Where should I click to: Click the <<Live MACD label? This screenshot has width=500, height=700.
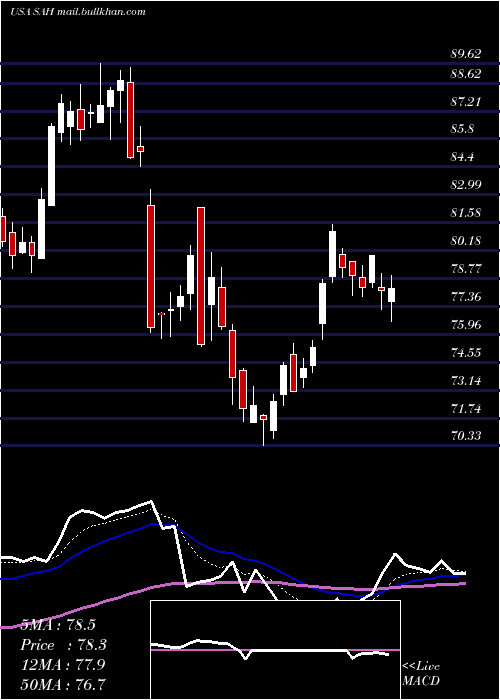click(x=421, y=673)
